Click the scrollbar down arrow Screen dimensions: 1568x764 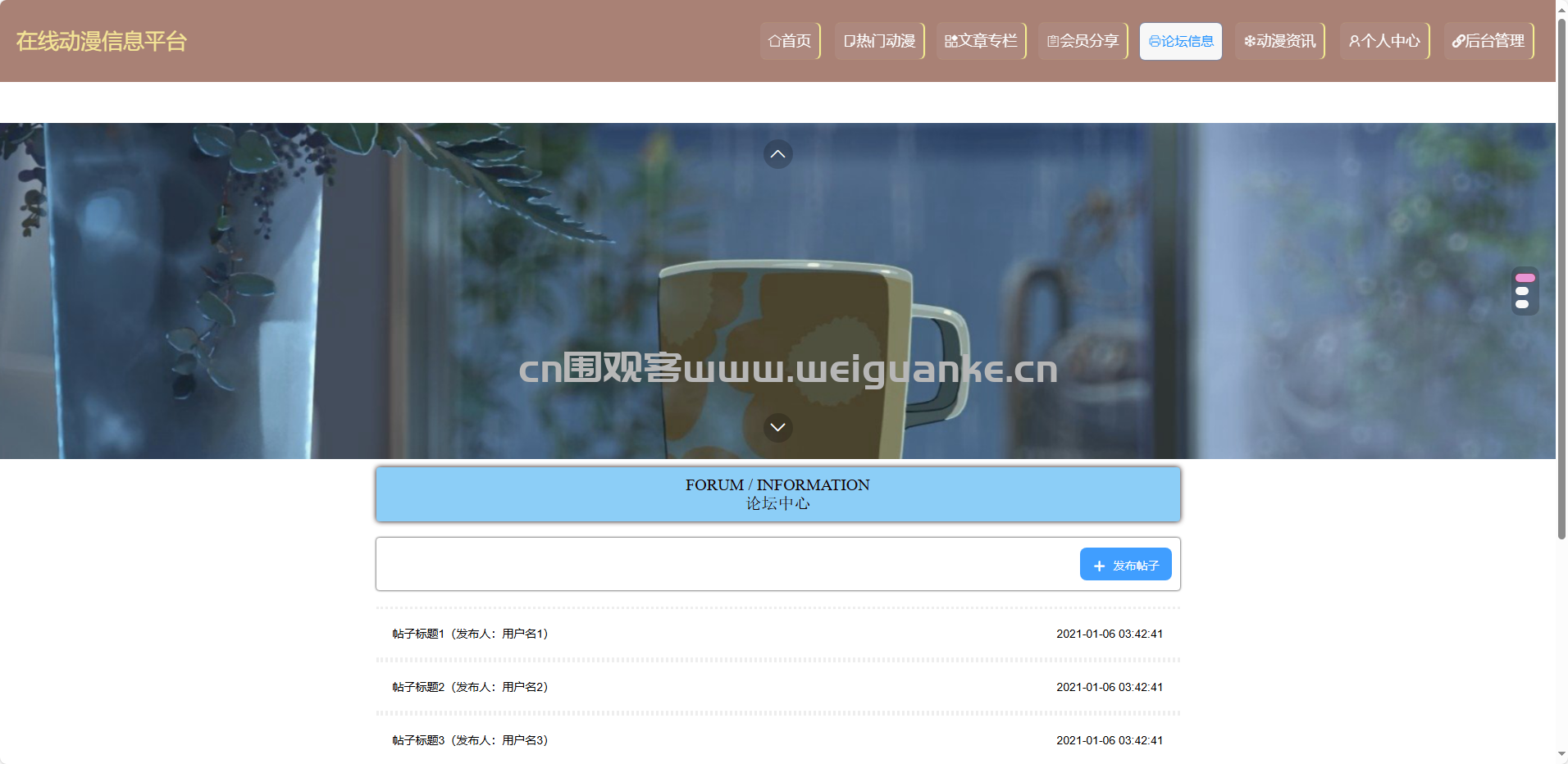(x=1561, y=755)
